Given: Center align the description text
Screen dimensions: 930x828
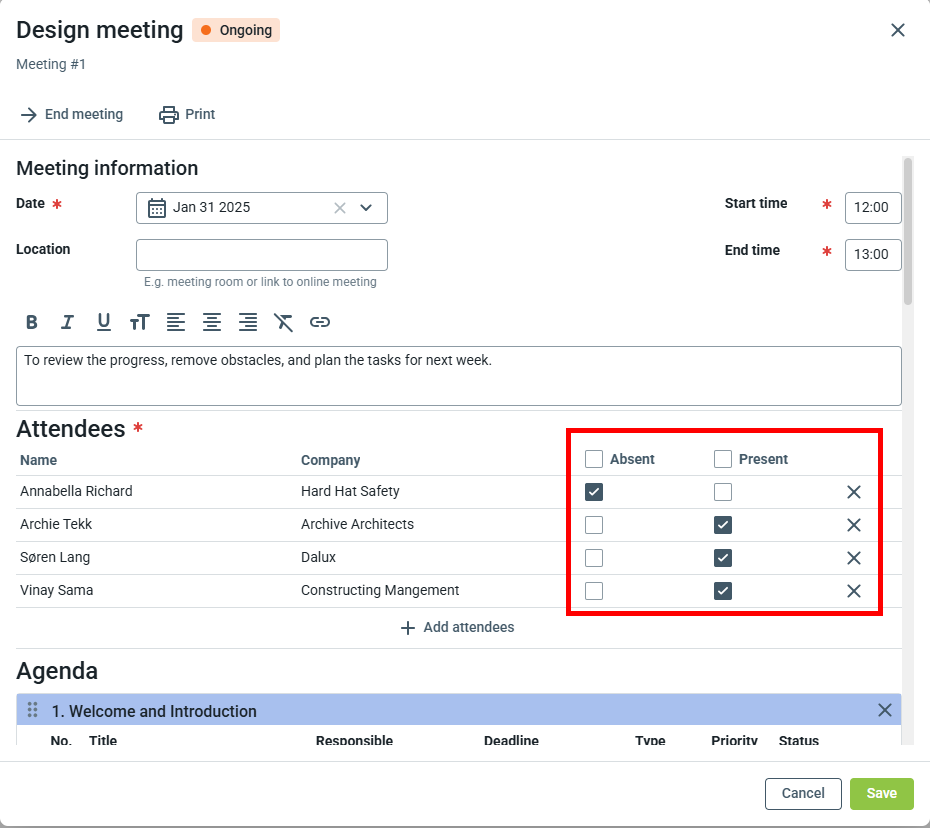Looking at the screenshot, I should pyautogui.click(x=212, y=322).
